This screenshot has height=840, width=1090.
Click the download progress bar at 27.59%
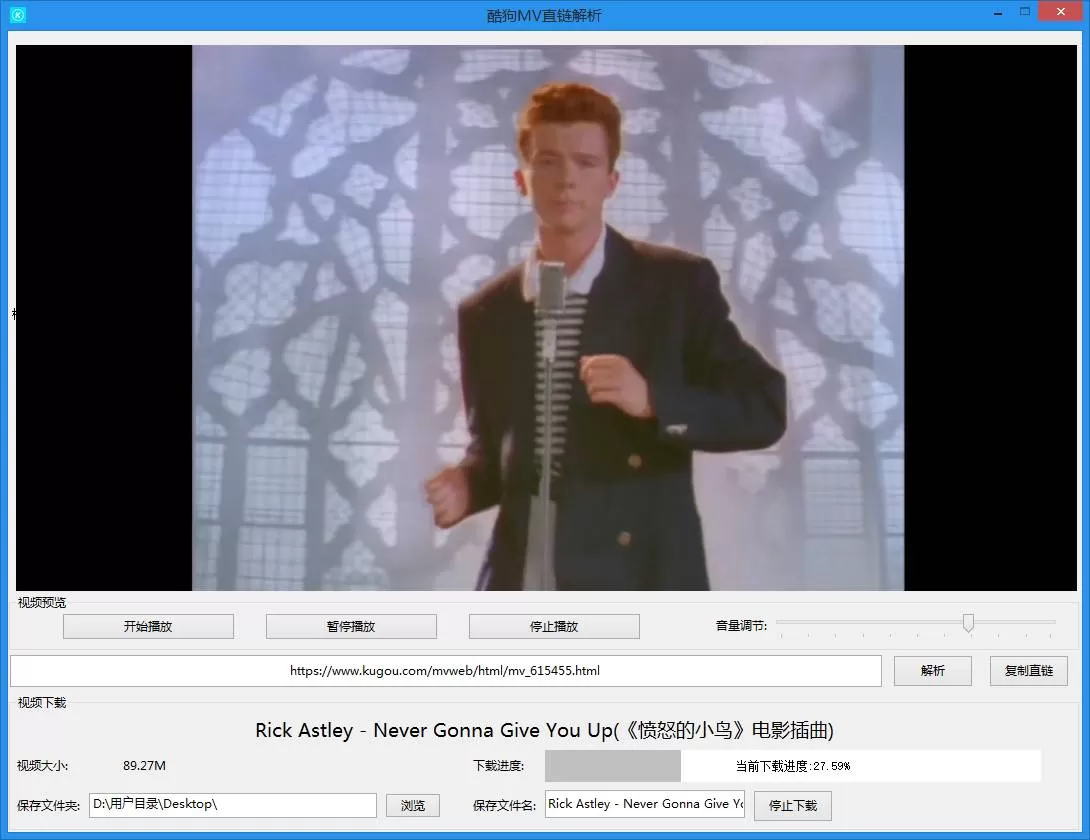[x=792, y=766]
